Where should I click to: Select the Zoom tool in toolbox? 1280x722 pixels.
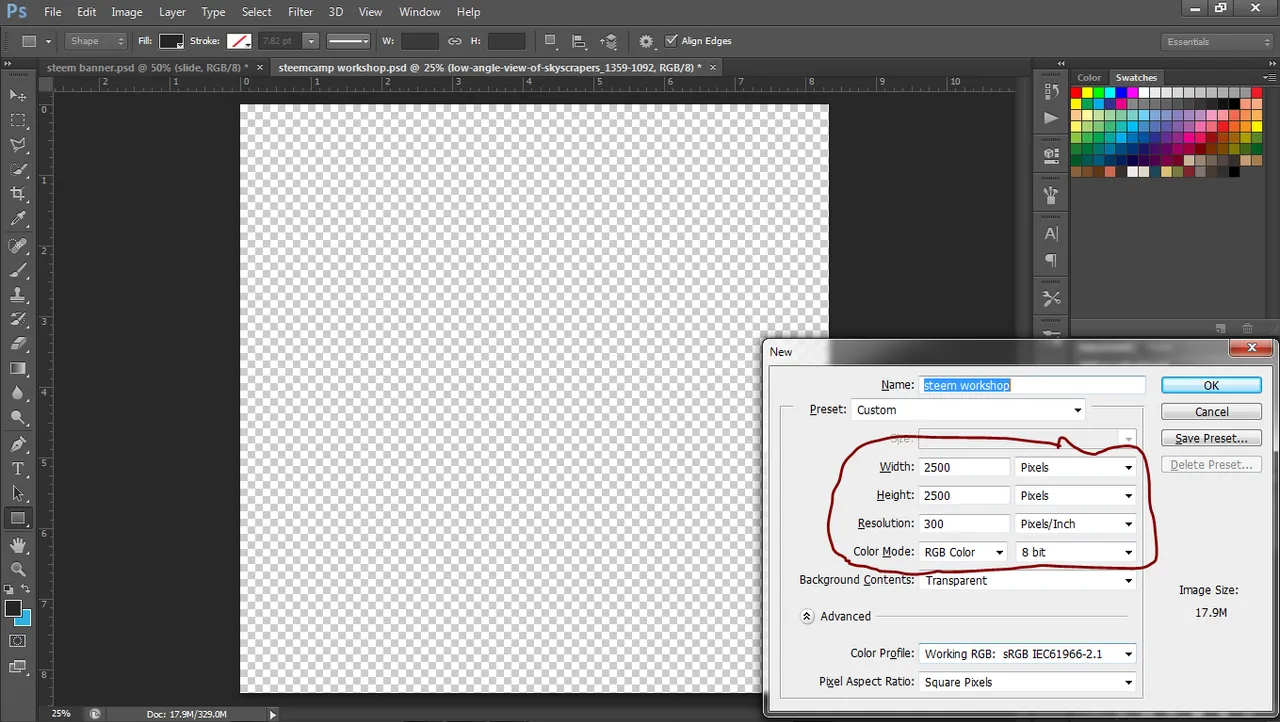(18, 569)
